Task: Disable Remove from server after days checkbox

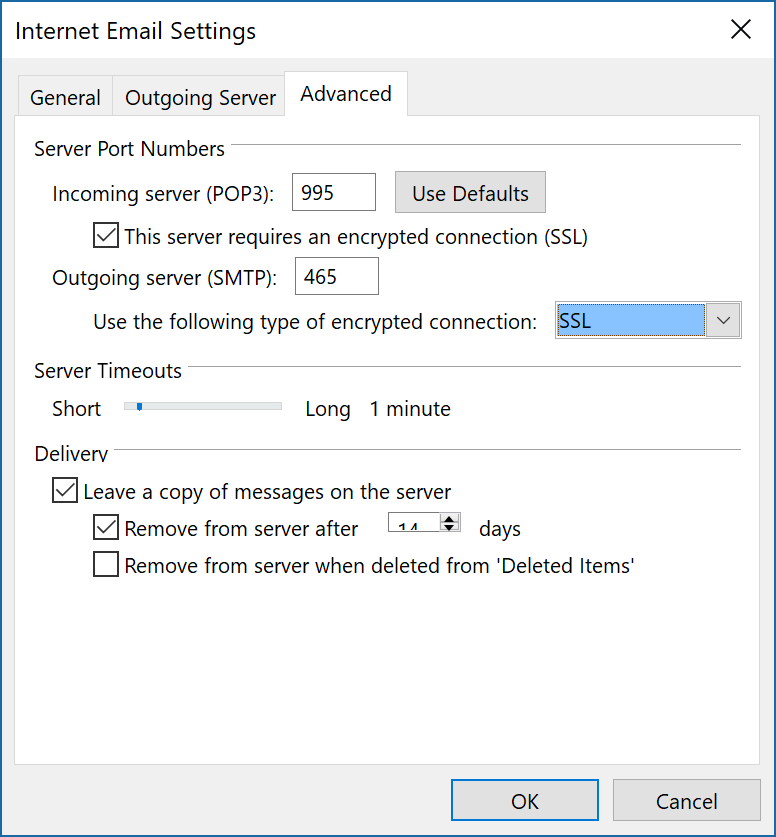Action: point(105,528)
